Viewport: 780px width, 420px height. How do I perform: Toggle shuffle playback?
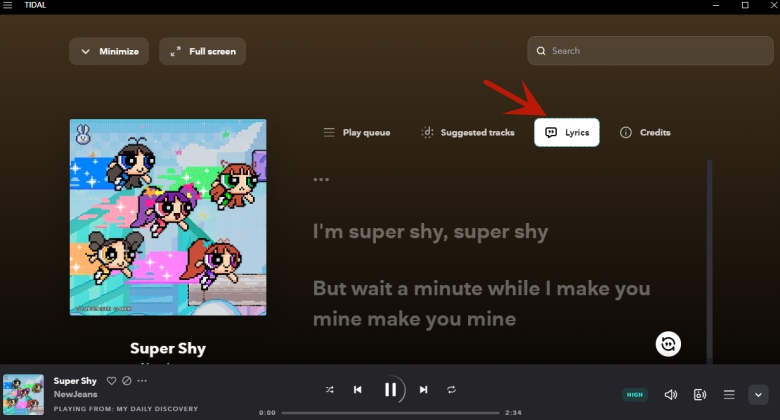[x=329, y=390]
